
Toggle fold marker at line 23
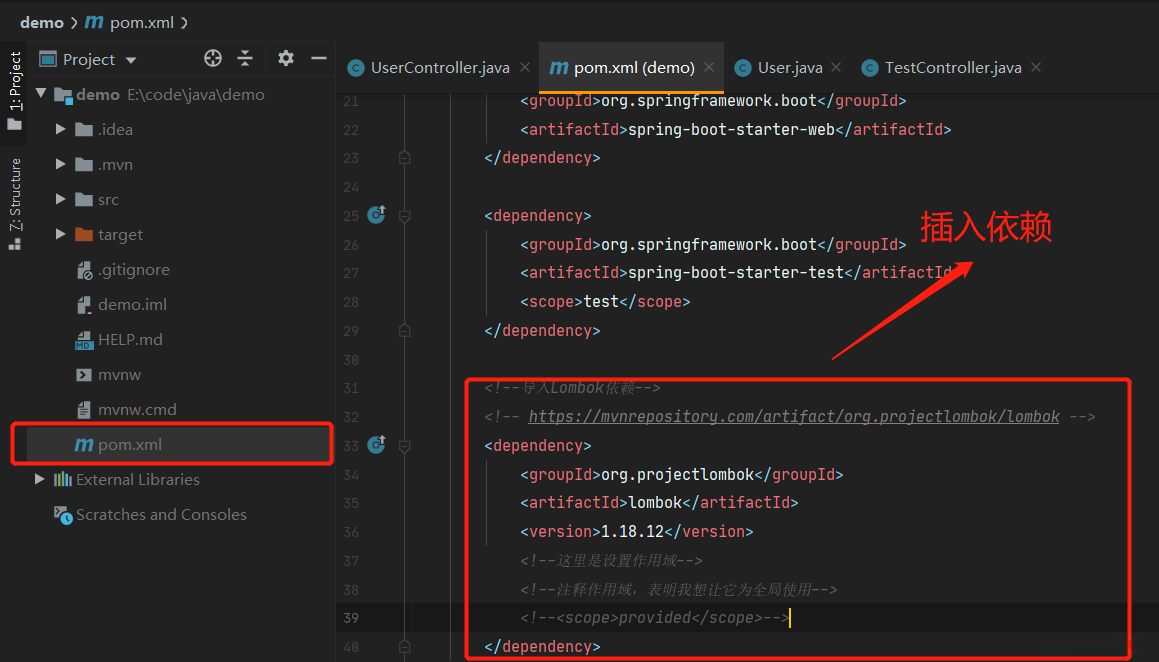pos(404,158)
